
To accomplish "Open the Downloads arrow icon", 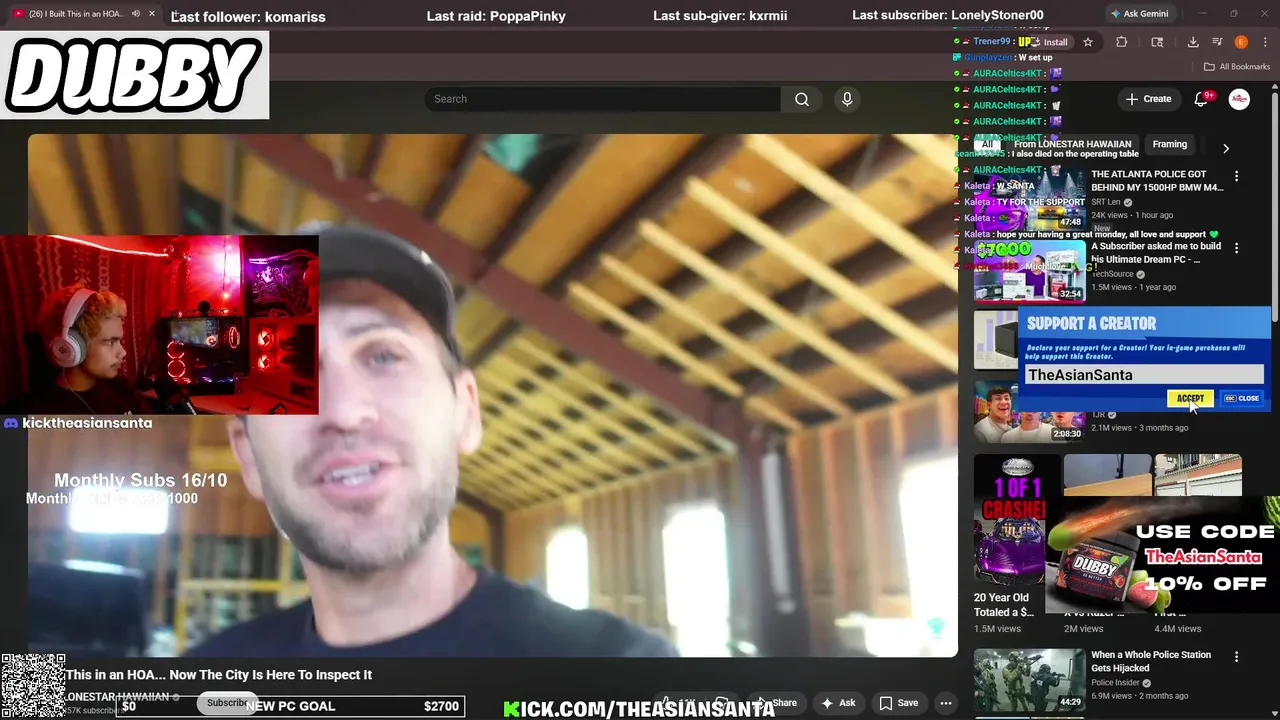I will coord(1193,42).
